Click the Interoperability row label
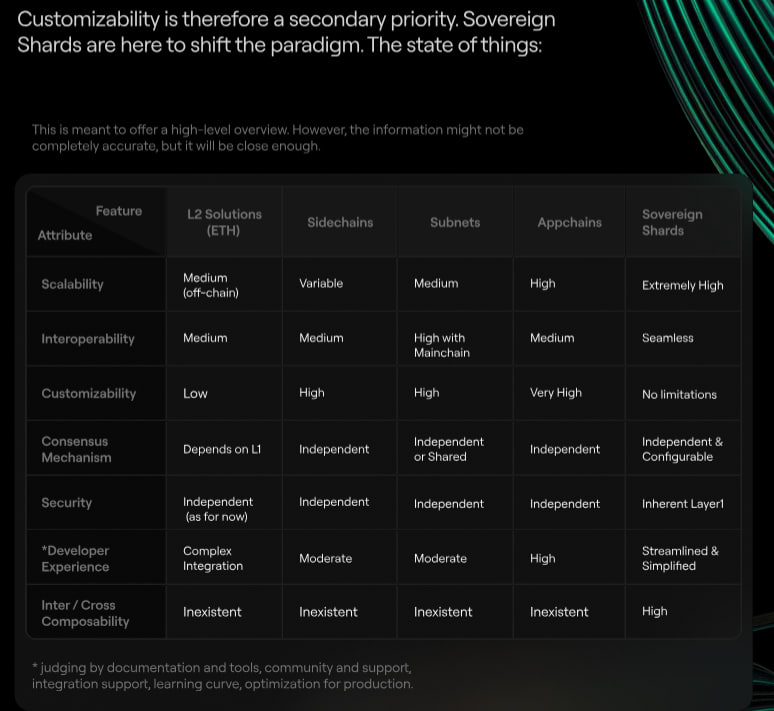 (88, 339)
